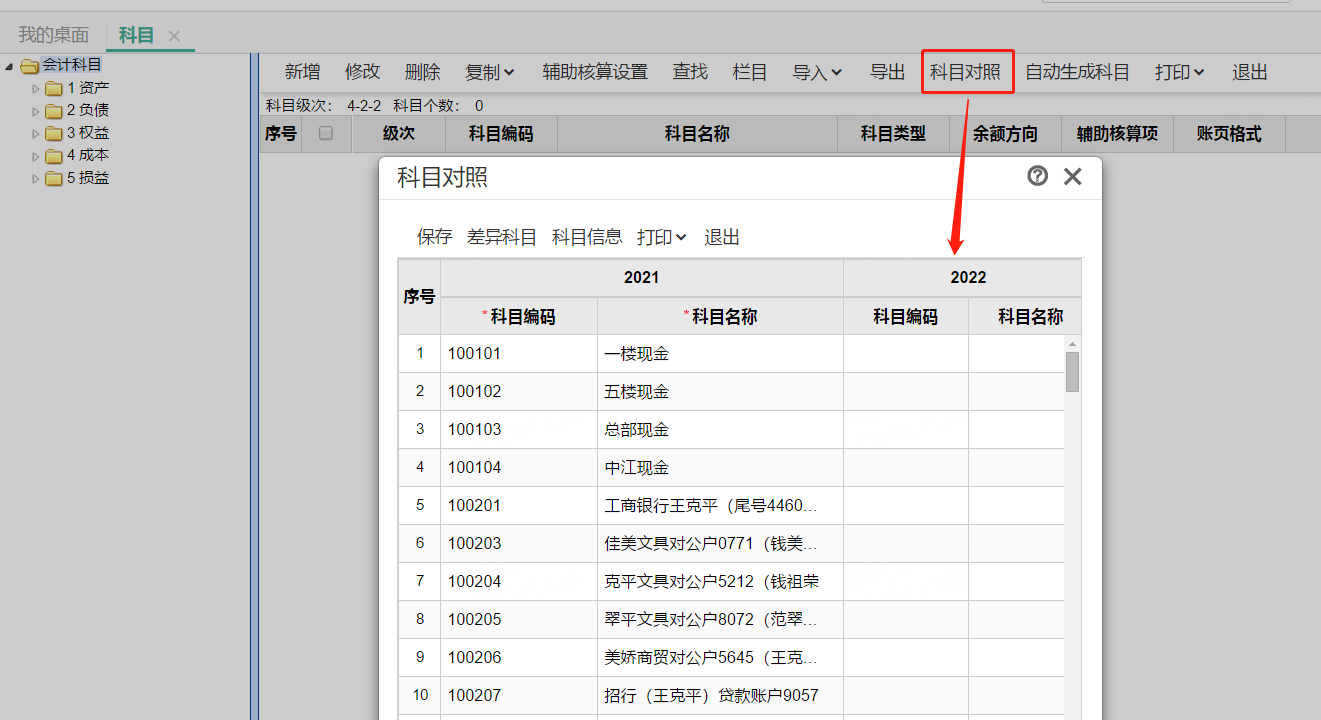Open the 复制 dropdown in toolbar

tap(490, 72)
